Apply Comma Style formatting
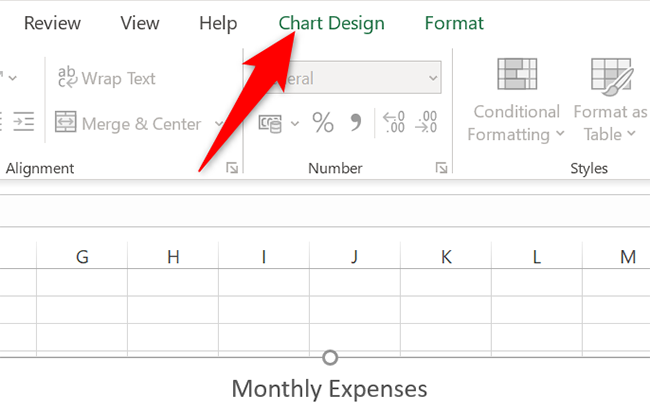Image resolution: width=650 pixels, height=413 pixels. click(x=355, y=122)
